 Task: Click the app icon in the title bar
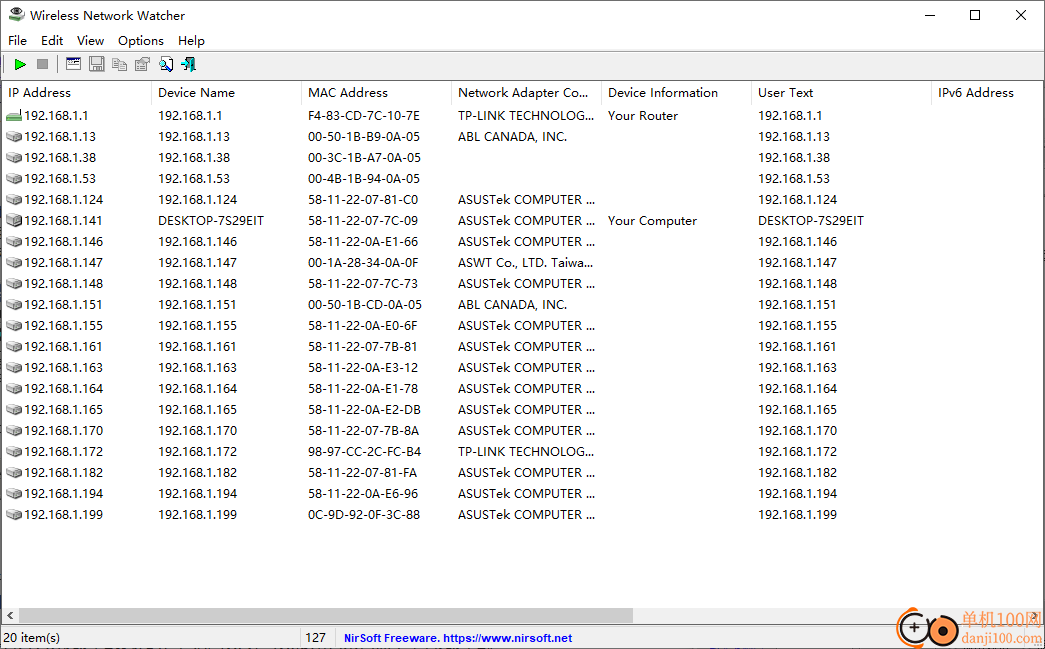click(17, 15)
